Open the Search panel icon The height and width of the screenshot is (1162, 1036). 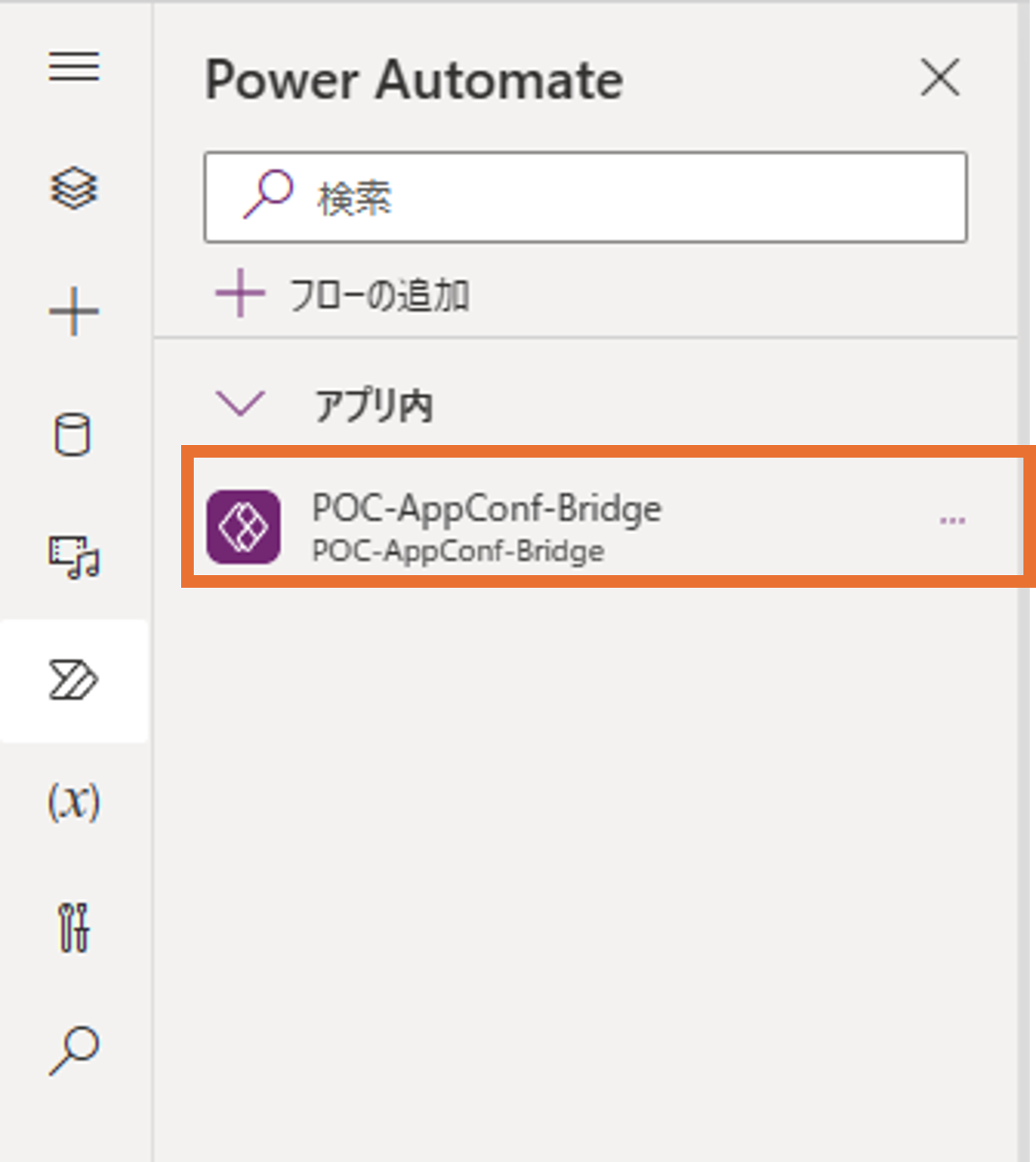point(75,1050)
